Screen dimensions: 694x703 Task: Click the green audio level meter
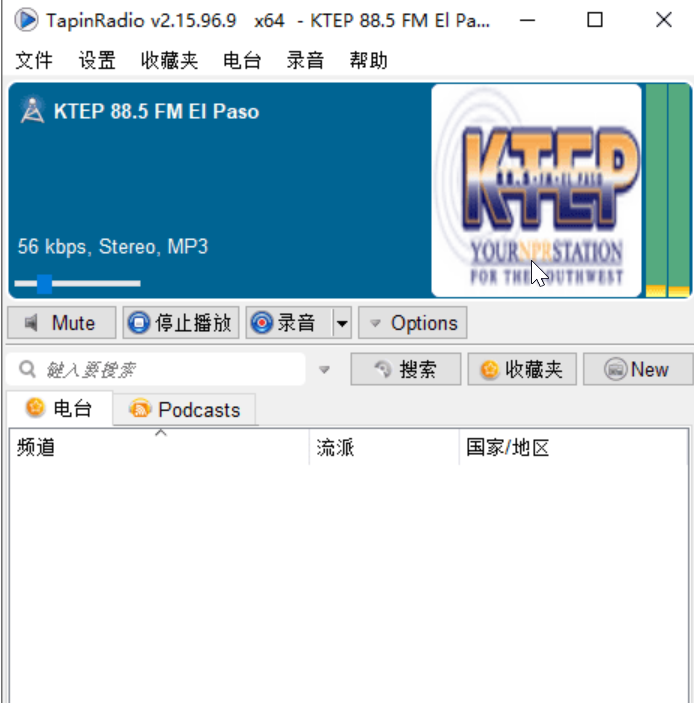pos(668,191)
